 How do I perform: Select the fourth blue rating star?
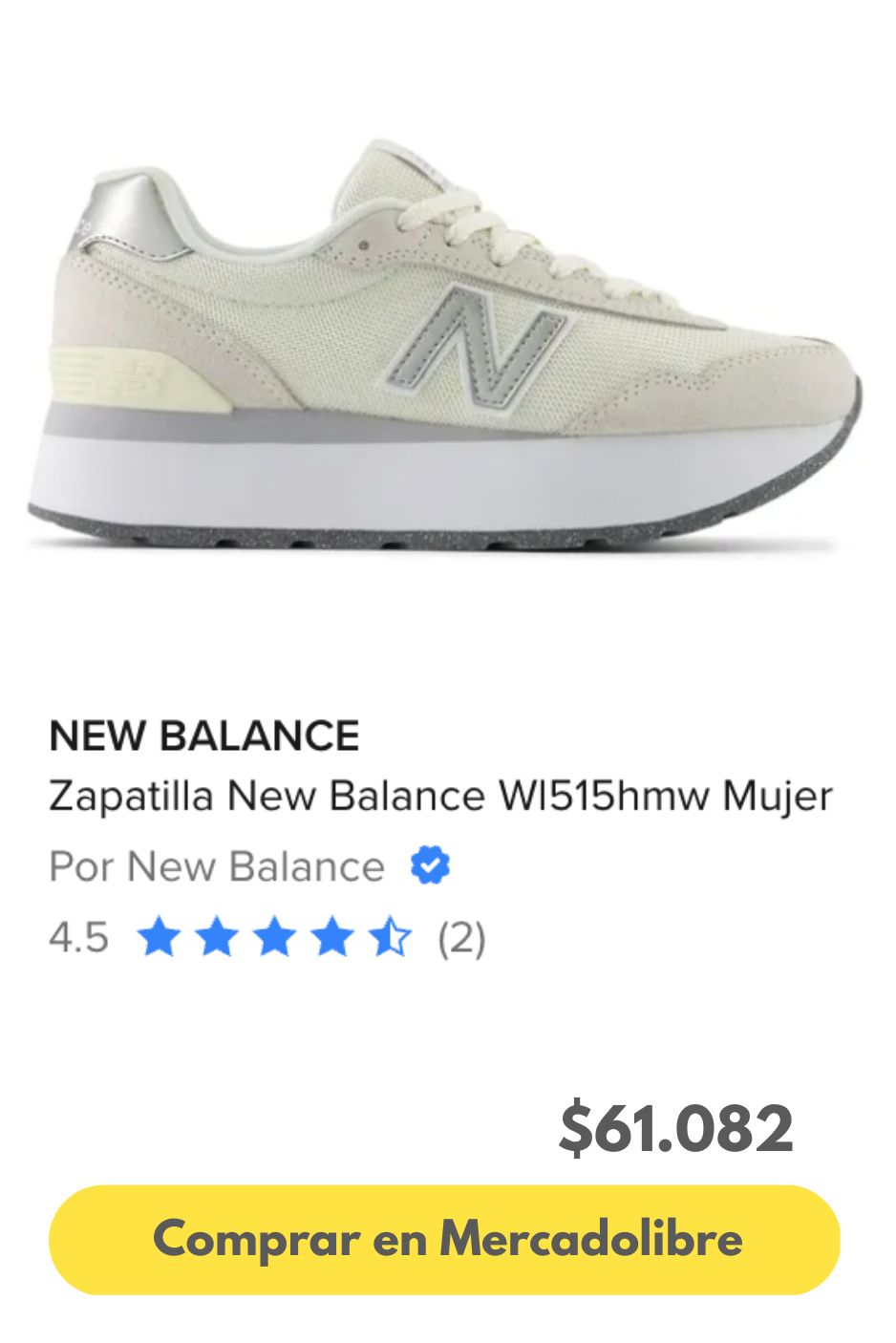pos(334,939)
